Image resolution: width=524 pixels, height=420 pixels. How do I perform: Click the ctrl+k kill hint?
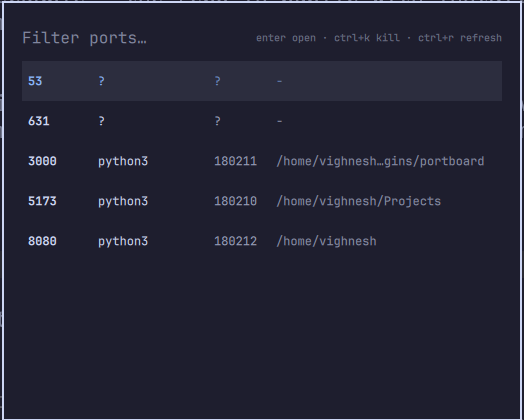tap(367, 38)
